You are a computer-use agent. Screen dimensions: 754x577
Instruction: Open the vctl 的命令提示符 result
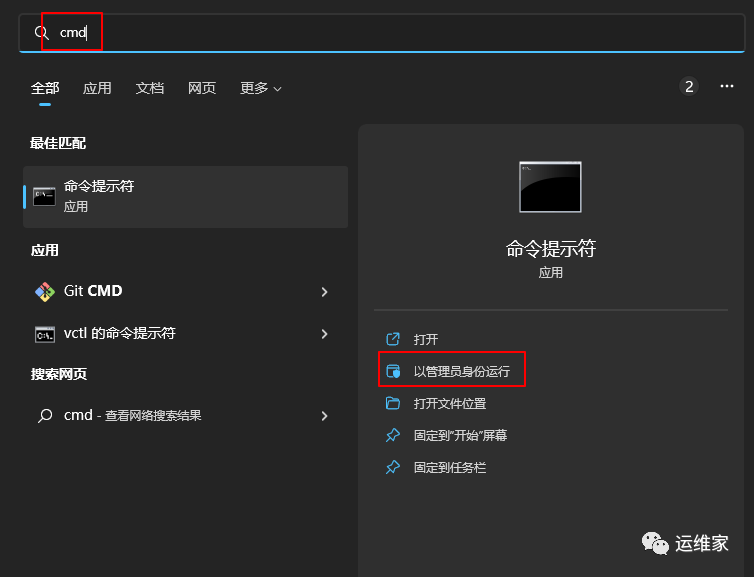(x=186, y=334)
